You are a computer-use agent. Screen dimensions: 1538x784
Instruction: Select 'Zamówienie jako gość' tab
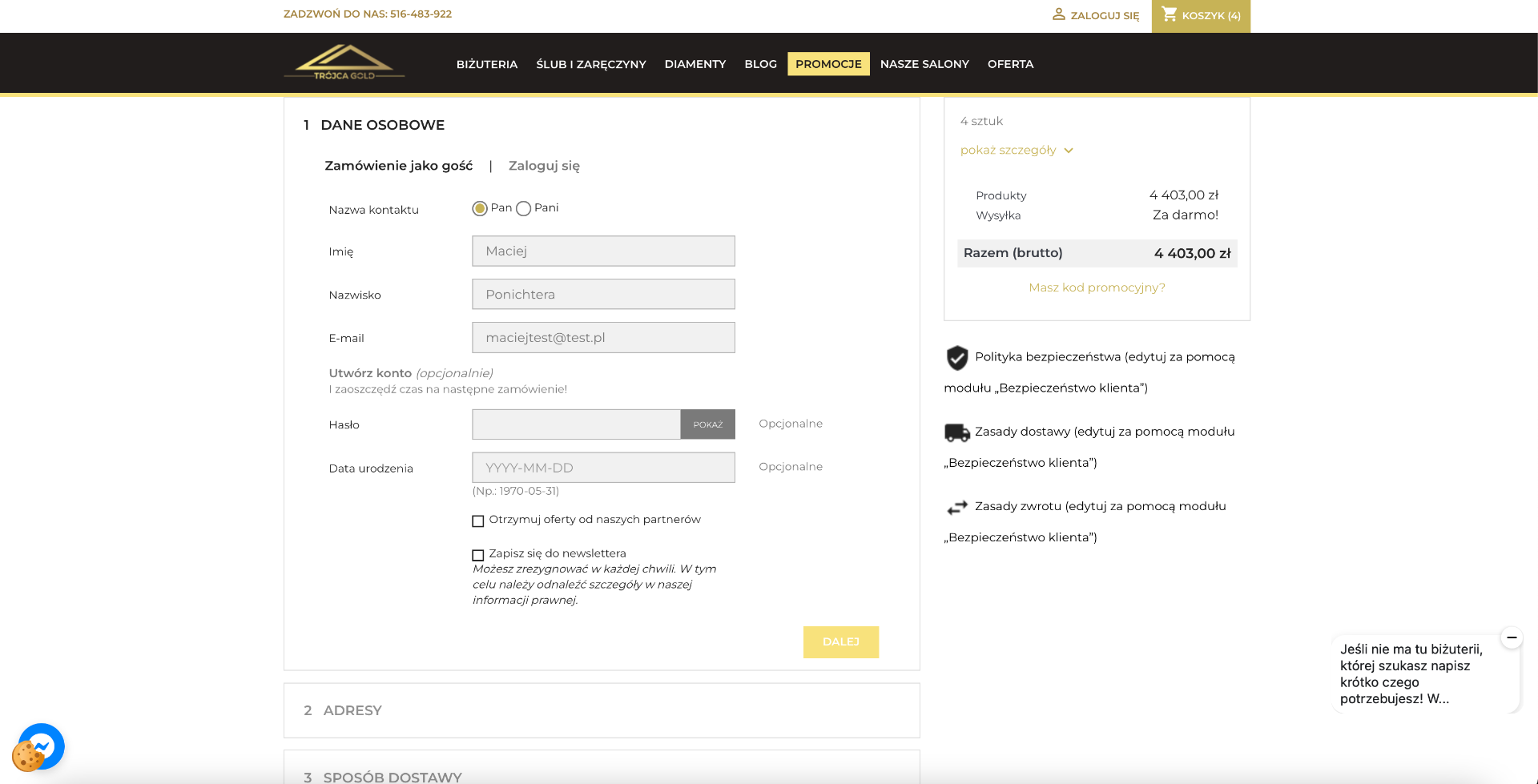[399, 166]
